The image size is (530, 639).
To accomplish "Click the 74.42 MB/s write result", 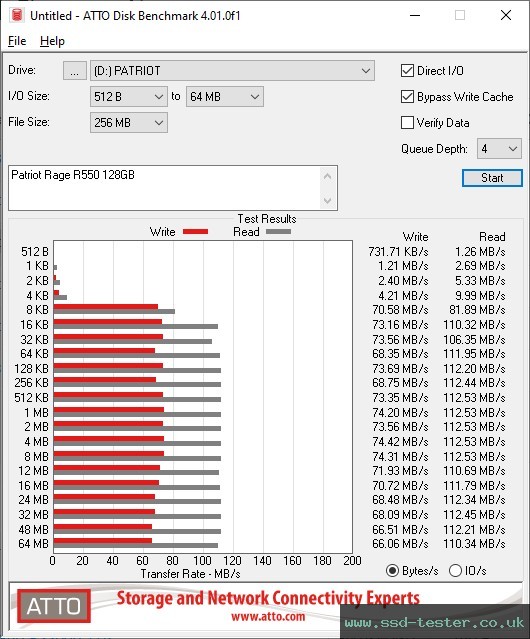I will point(400,442).
